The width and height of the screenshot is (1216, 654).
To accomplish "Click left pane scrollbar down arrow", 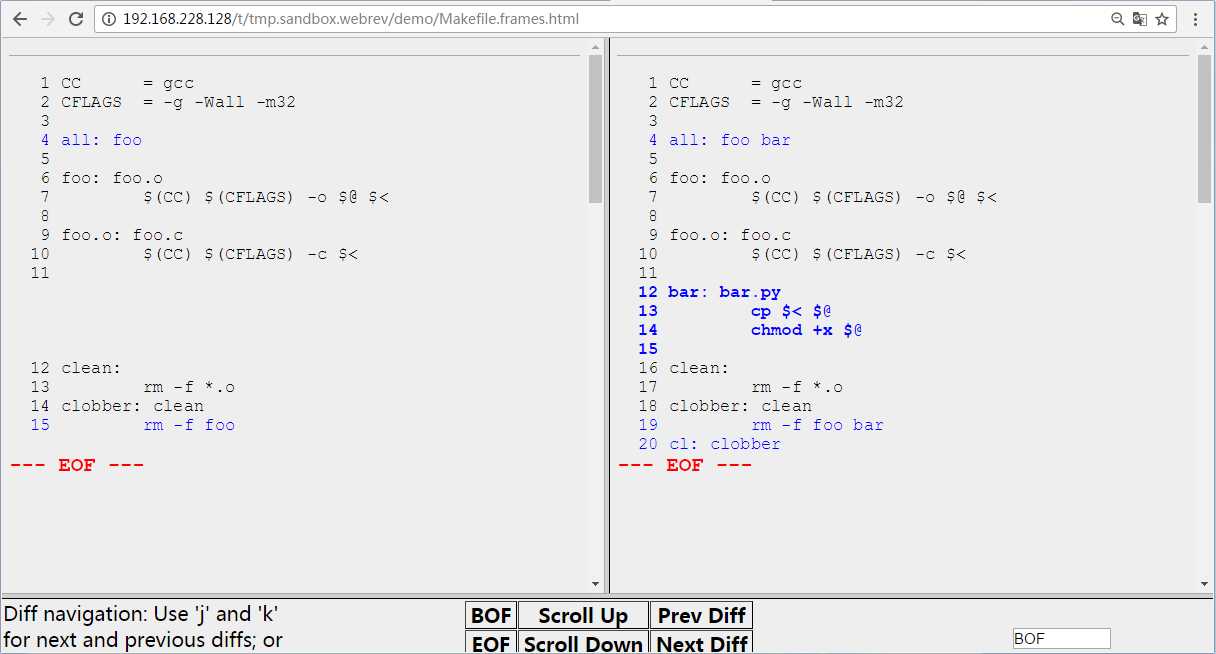I will tap(596, 584).
